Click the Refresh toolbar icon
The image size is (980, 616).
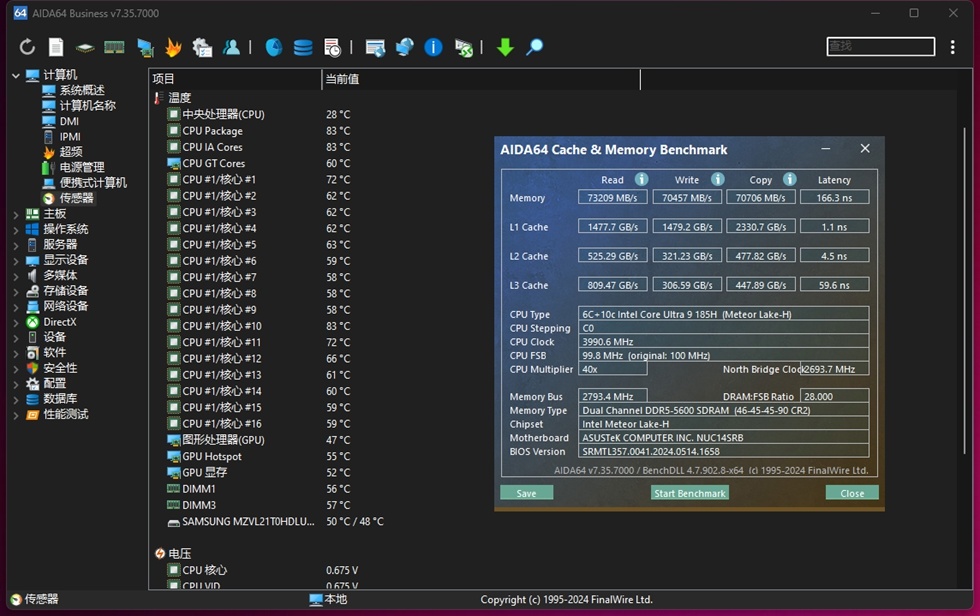tap(27, 47)
